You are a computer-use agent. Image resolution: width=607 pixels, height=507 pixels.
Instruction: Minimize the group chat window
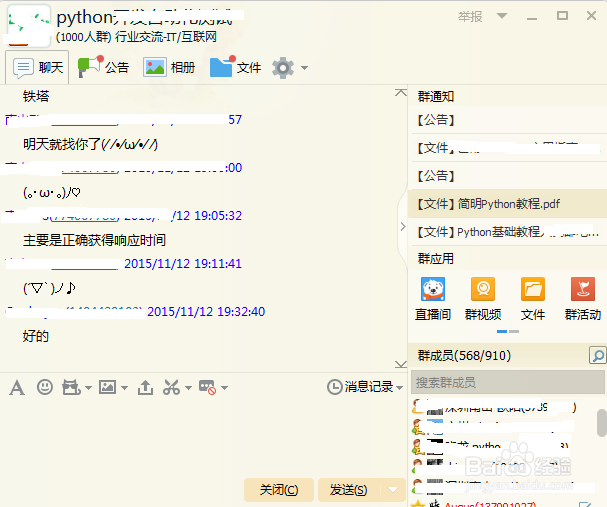pyautogui.click(x=532, y=17)
